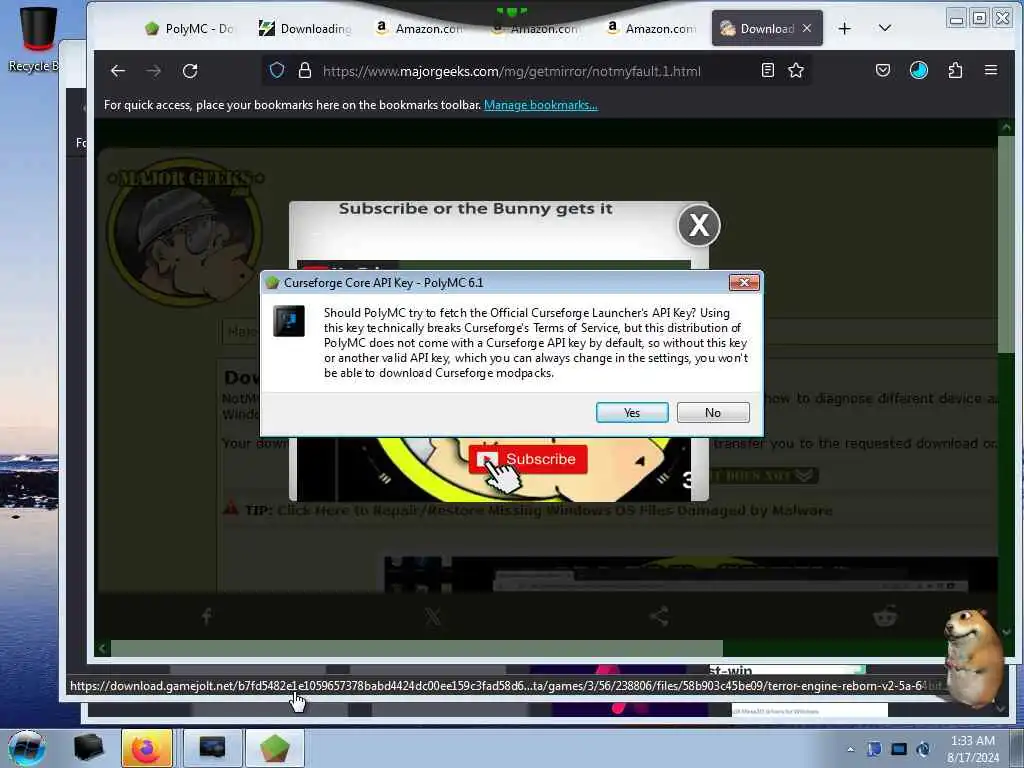Screen dimensions: 1024x768
Task: Switch to the PolyMC browser tab
Action: click(x=189, y=29)
